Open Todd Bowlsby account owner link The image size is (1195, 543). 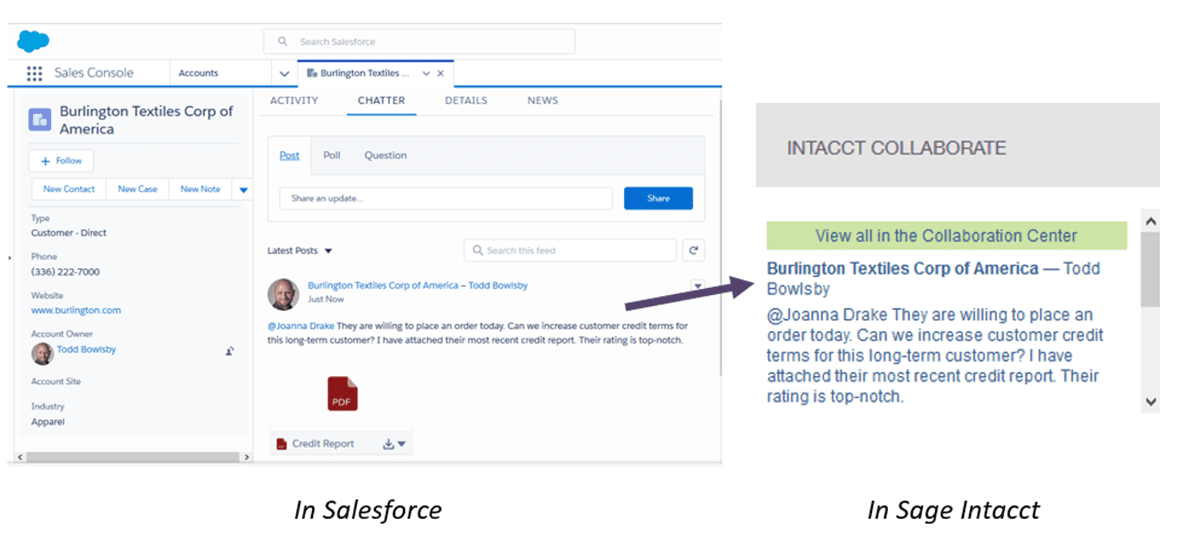click(x=86, y=350)
